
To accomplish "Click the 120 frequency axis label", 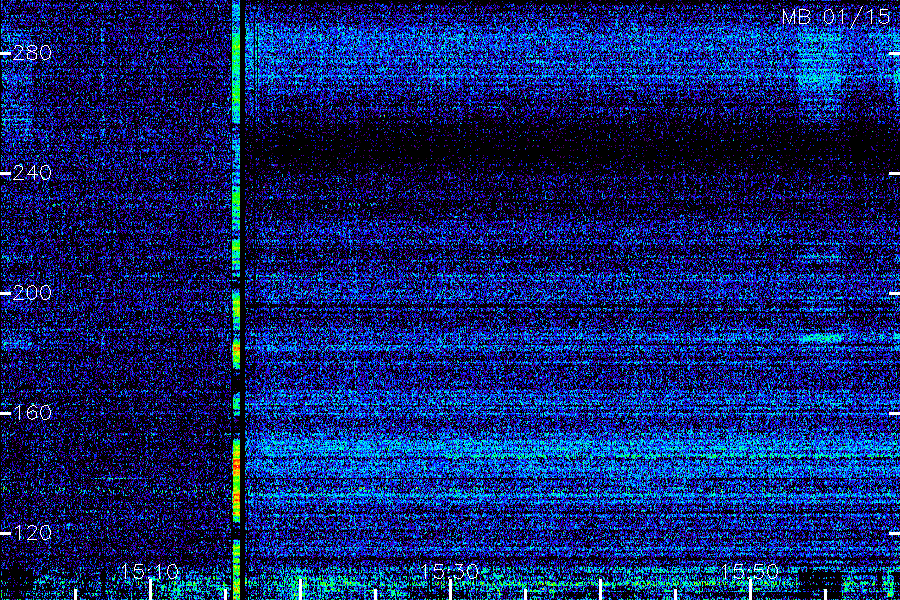I will pyautogui.click(x=32, y=533).
